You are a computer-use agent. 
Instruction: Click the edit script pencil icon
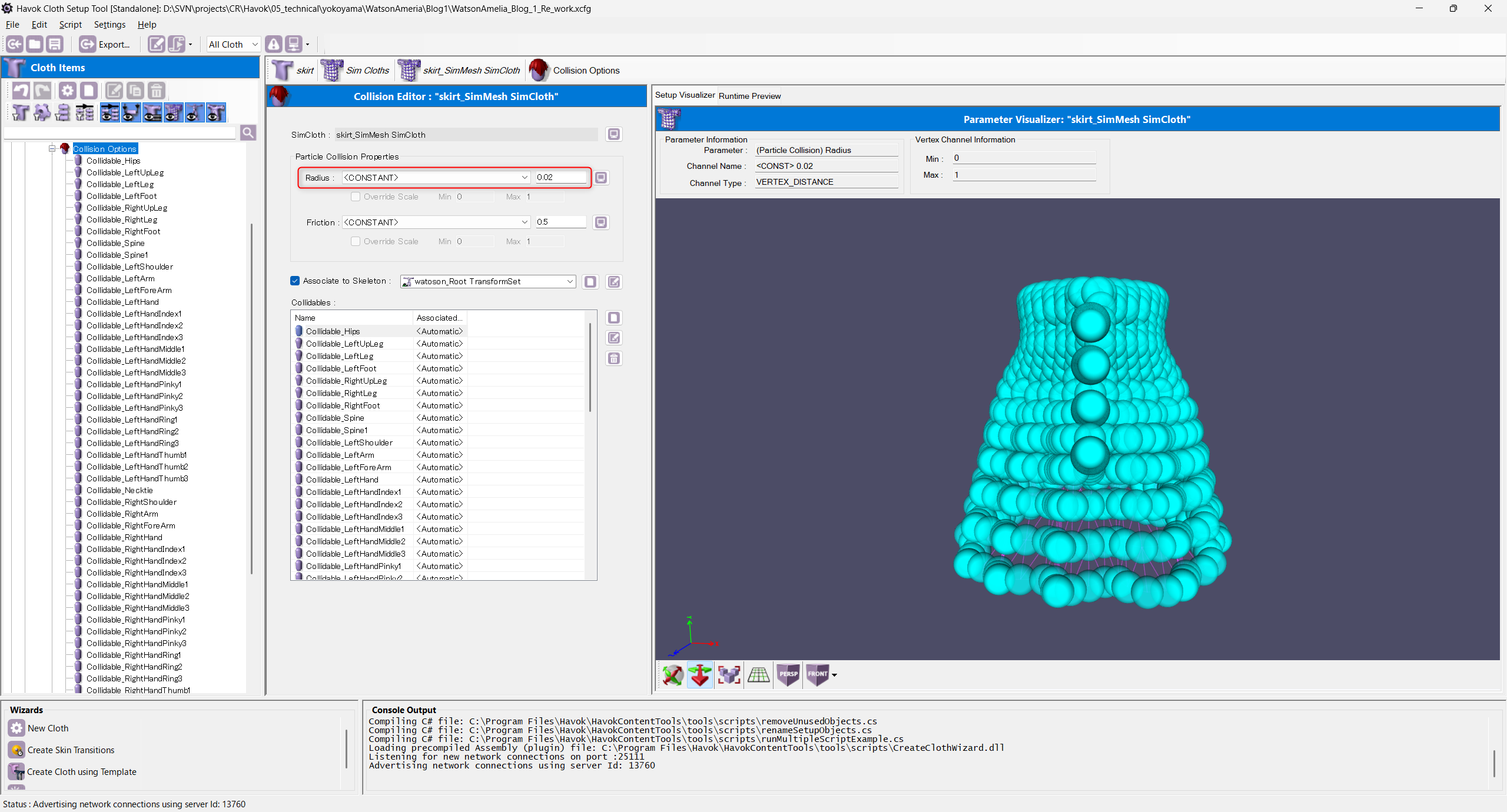(156, 44)
